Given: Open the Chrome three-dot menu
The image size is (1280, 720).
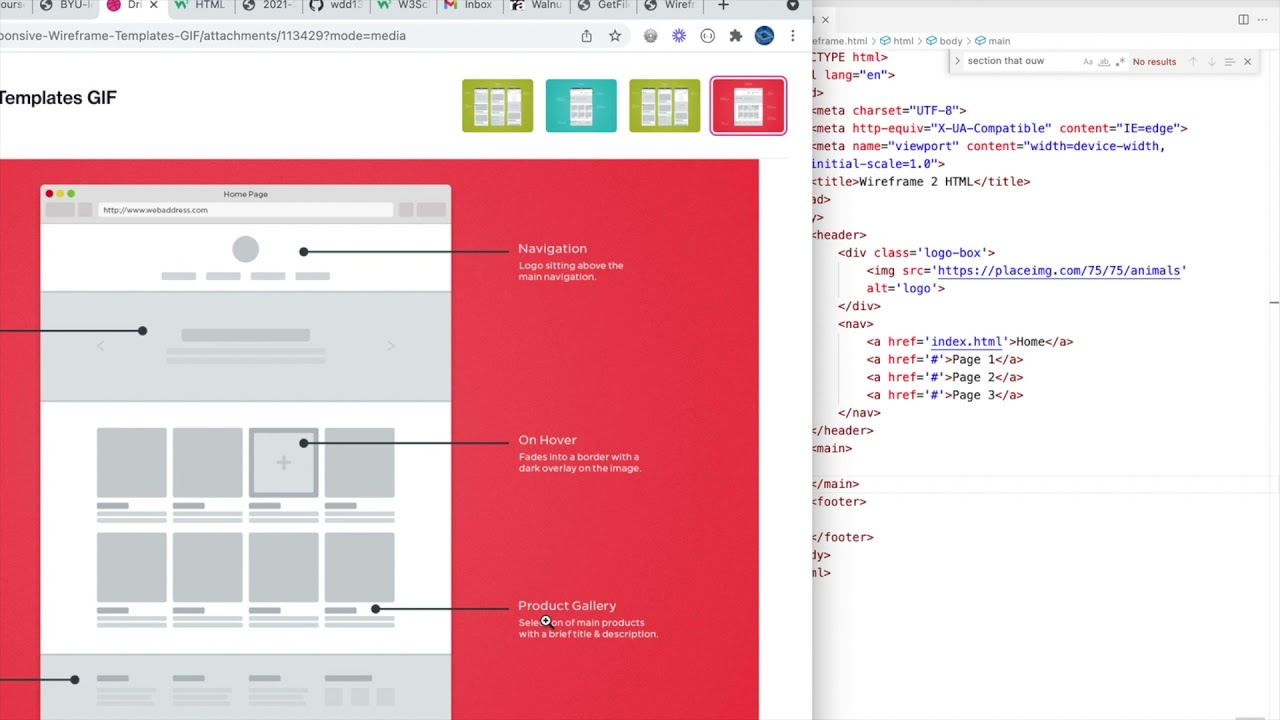Looking at the screenshot, I should click(x=792, y=36).
